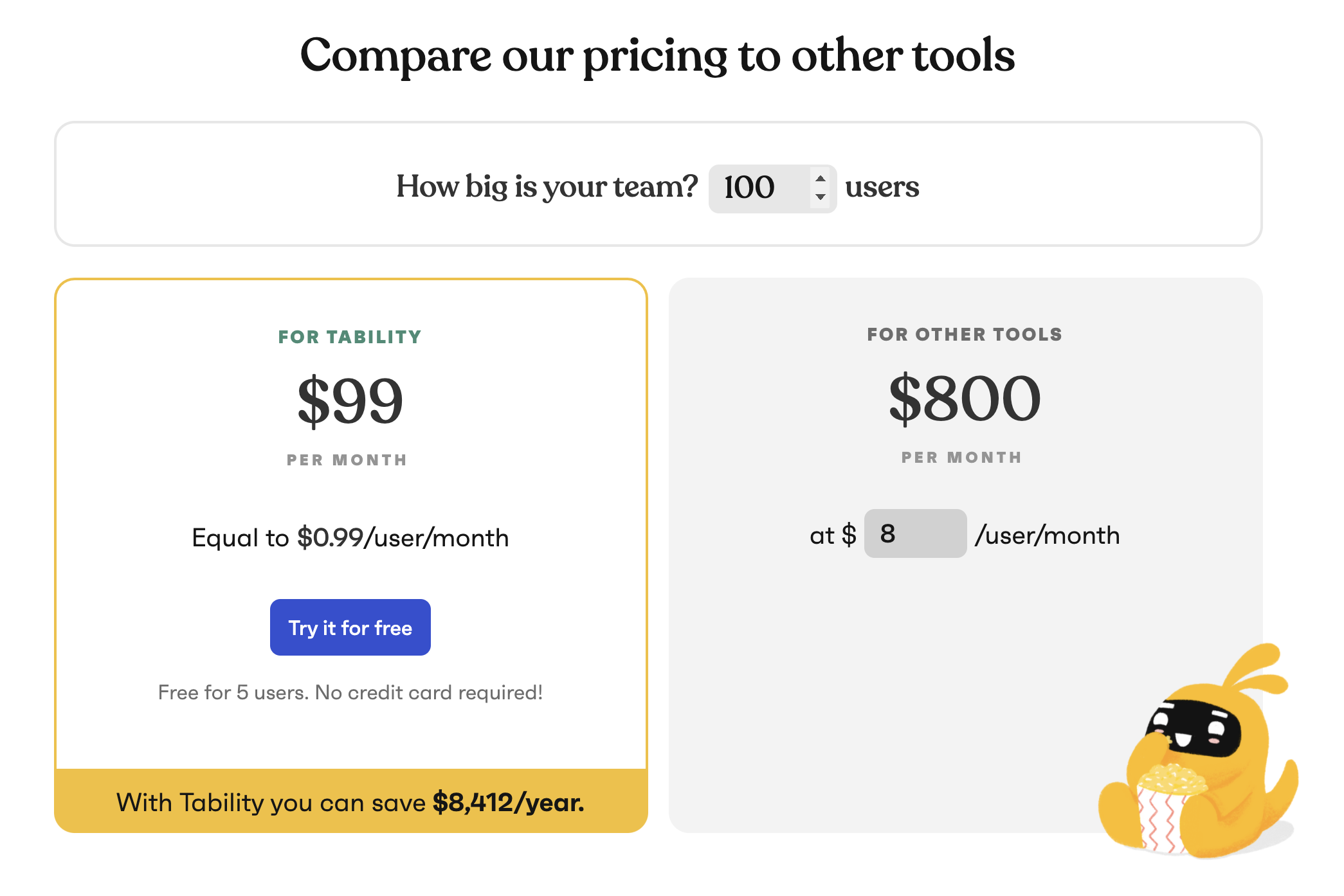Click the '/user/month' label after the price field
This screenshot has width=1344, height=896.
[1048, 535]
